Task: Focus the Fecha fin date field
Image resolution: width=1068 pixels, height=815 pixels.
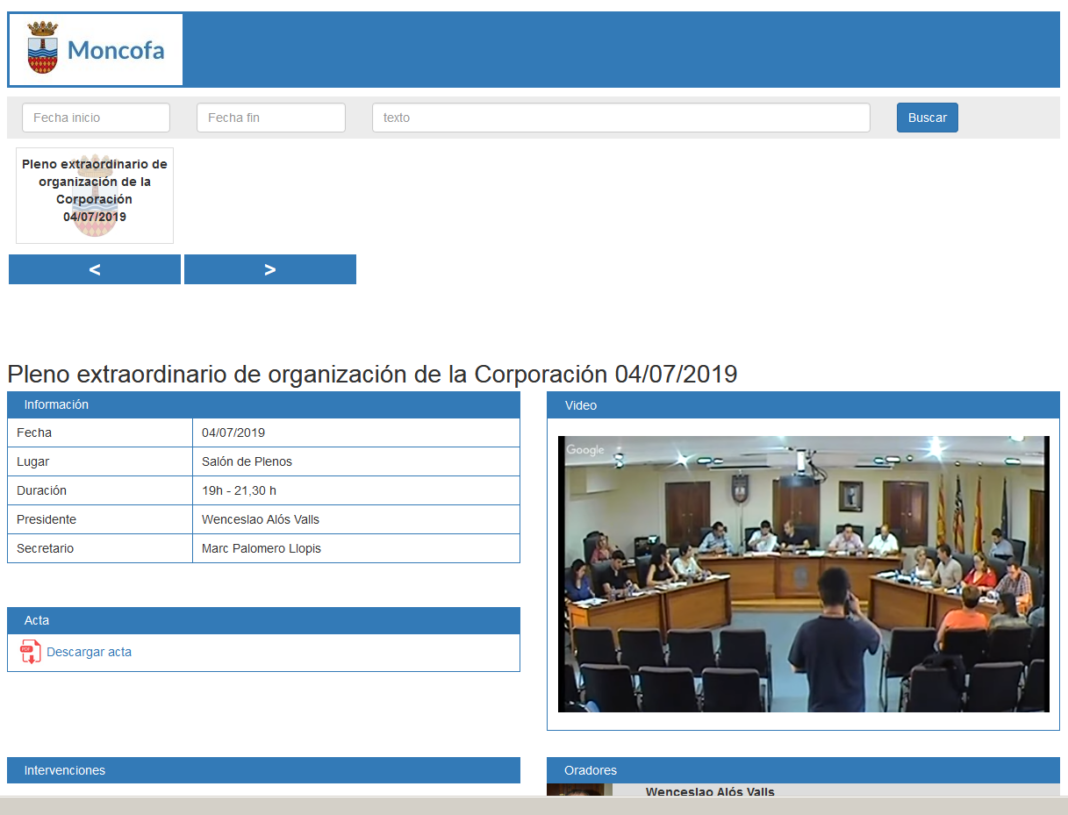Action: (x=271, y=118)
